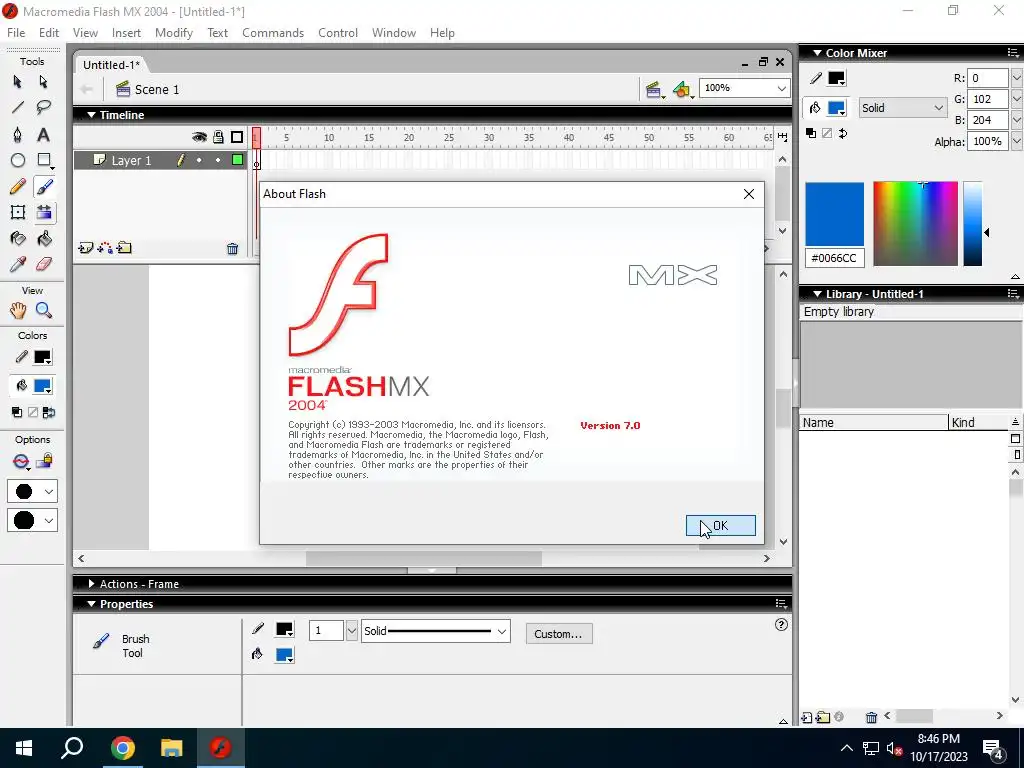Open the Edit Scene clapper icon
The width and height of the screenshot is (1024, 768).
(654, 90)
